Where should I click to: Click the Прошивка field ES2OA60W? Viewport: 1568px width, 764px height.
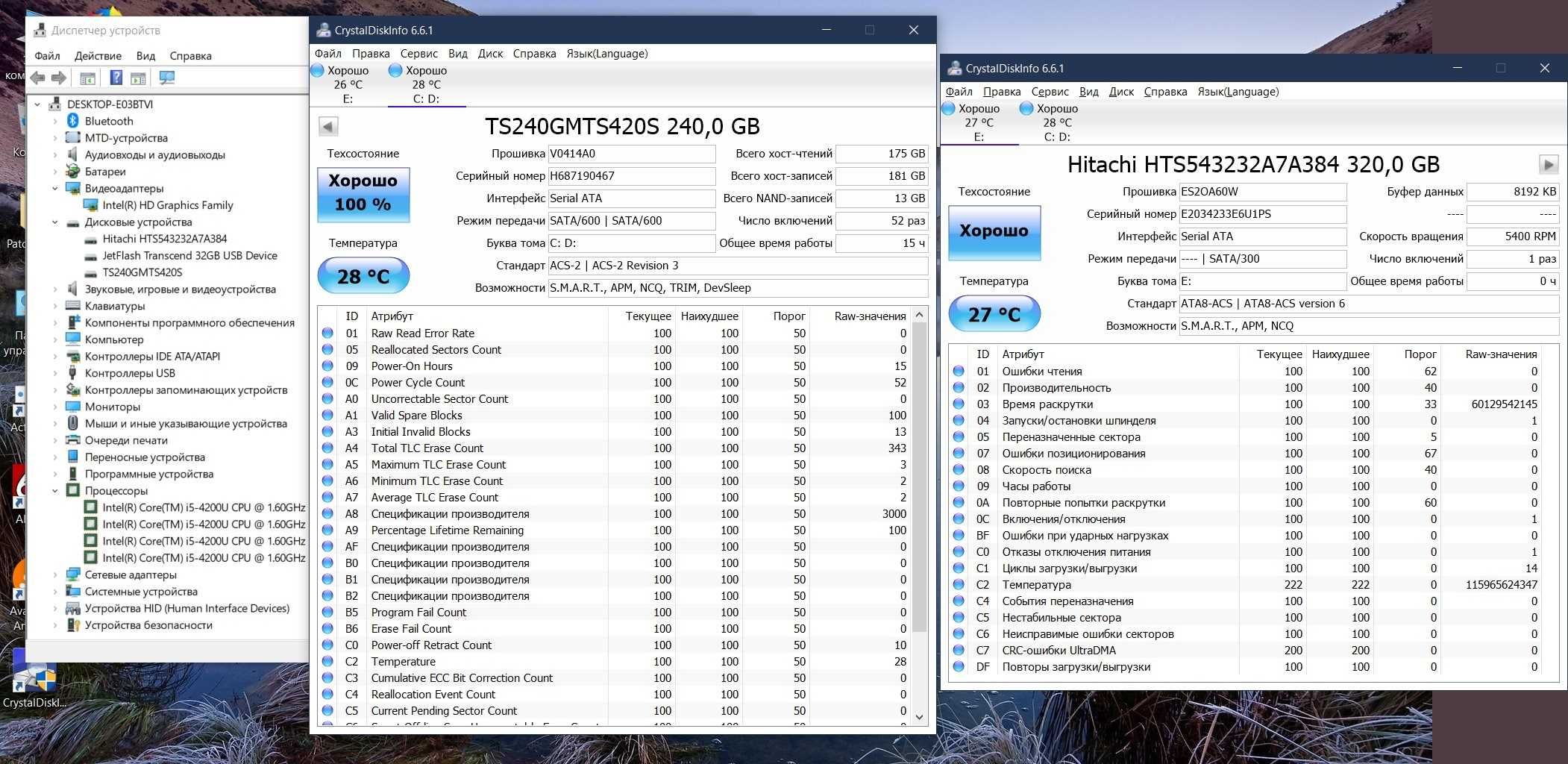(1263, 192)
